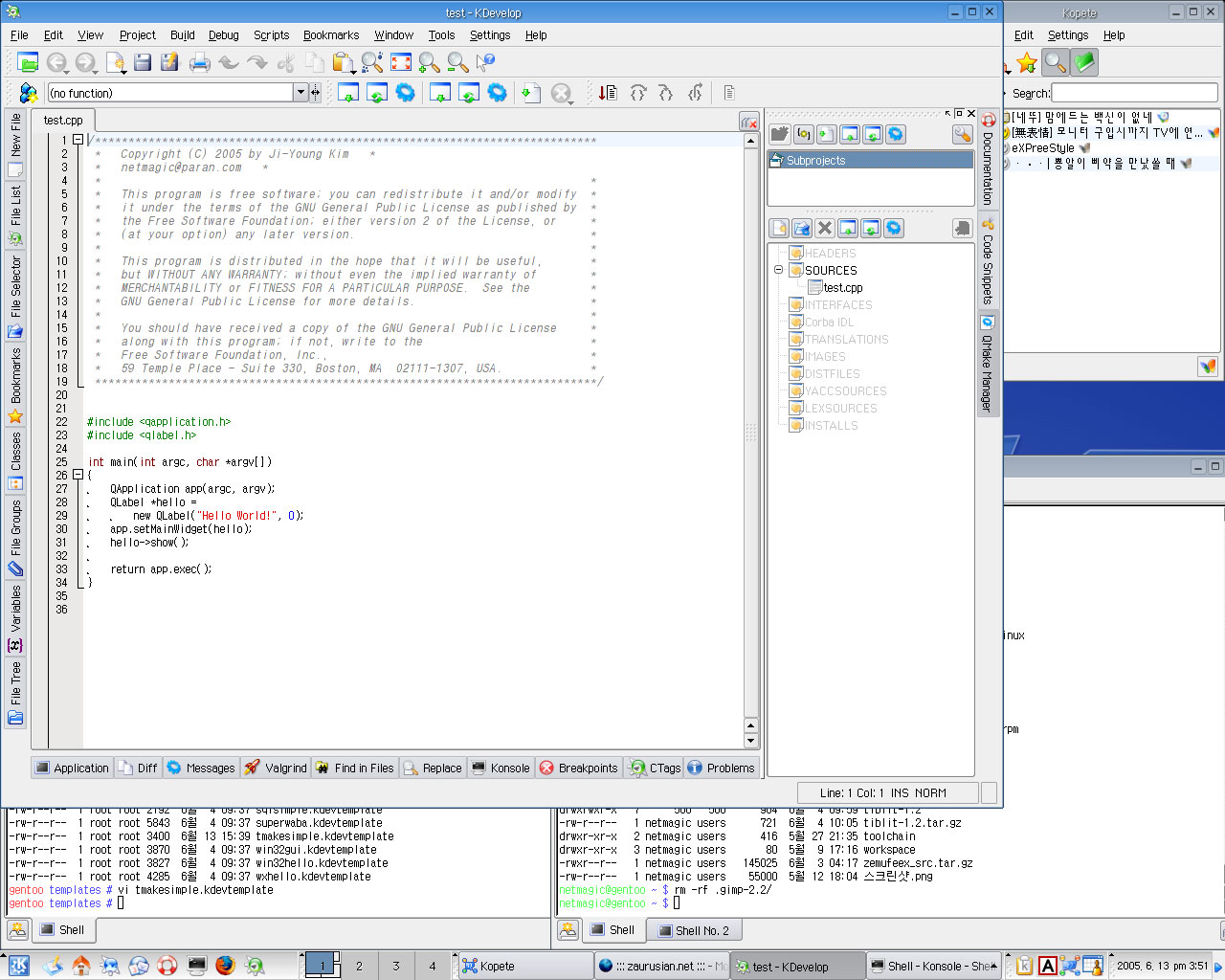Launch Firefox from the panel

(225, 966)
